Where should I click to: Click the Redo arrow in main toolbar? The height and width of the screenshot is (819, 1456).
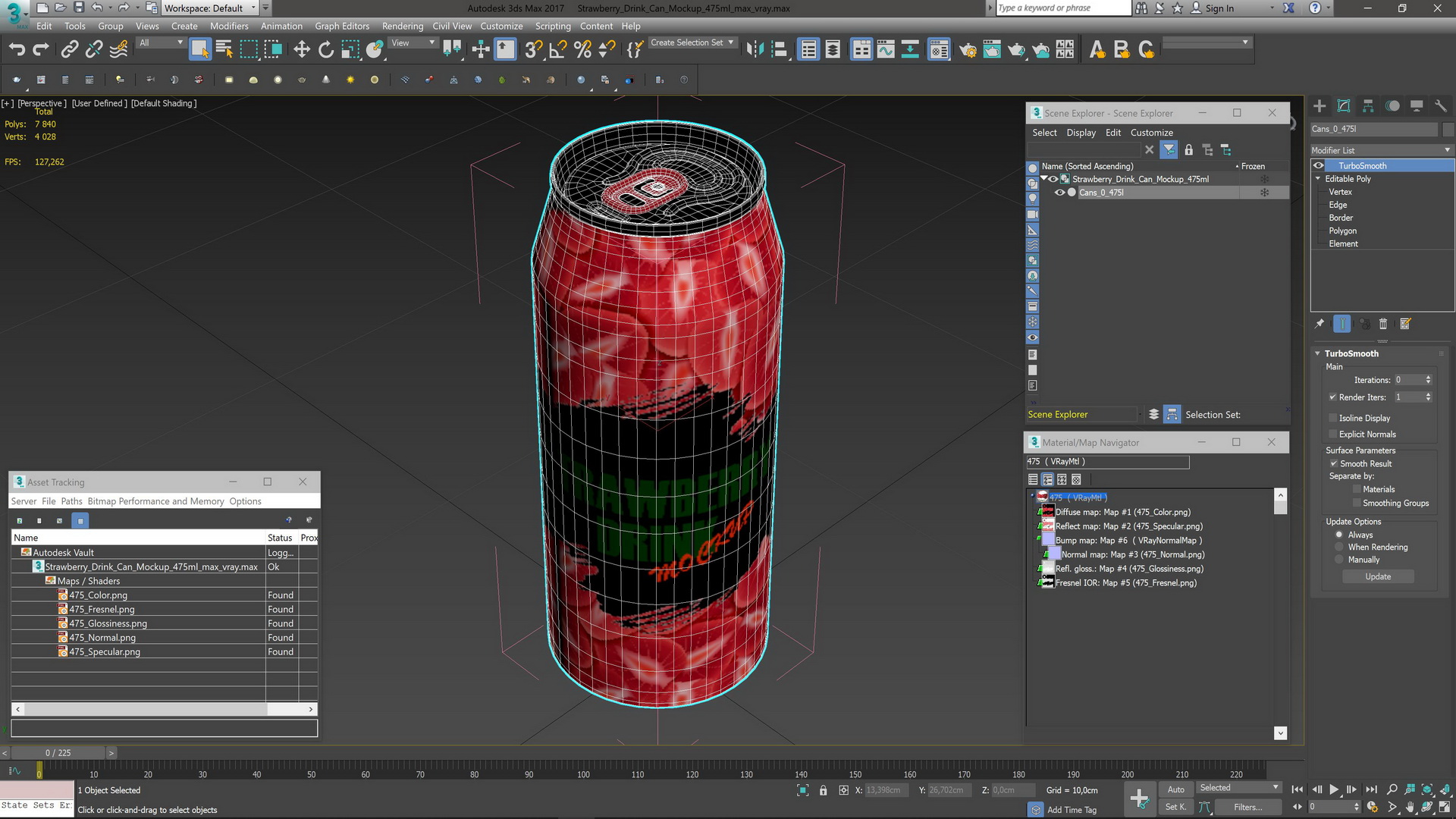click(41, 50)
